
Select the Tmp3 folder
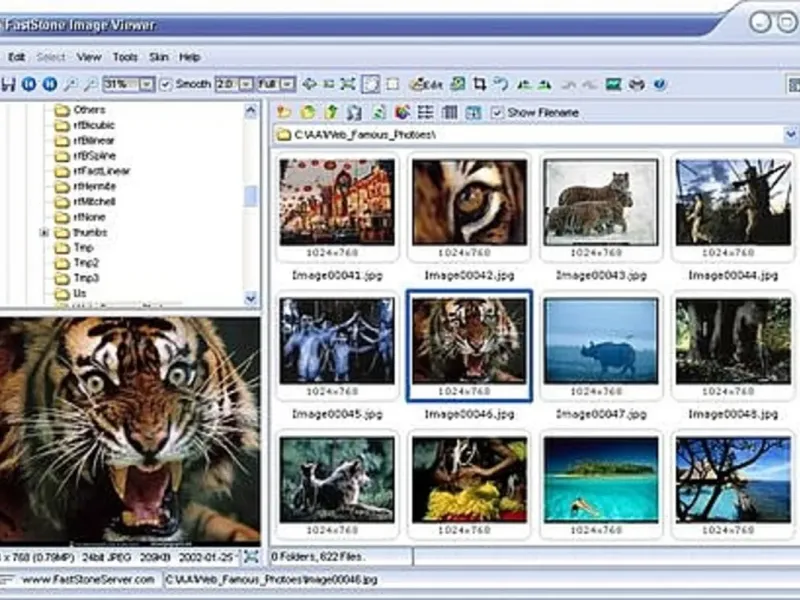click(86, 278)
